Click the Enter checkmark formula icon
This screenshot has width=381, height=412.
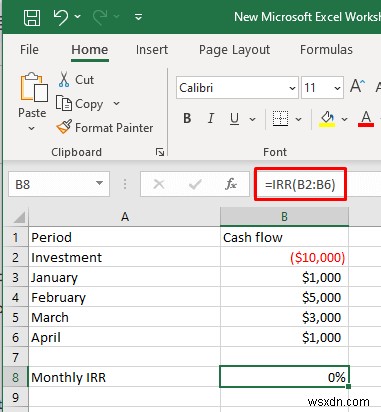point(195,184)
